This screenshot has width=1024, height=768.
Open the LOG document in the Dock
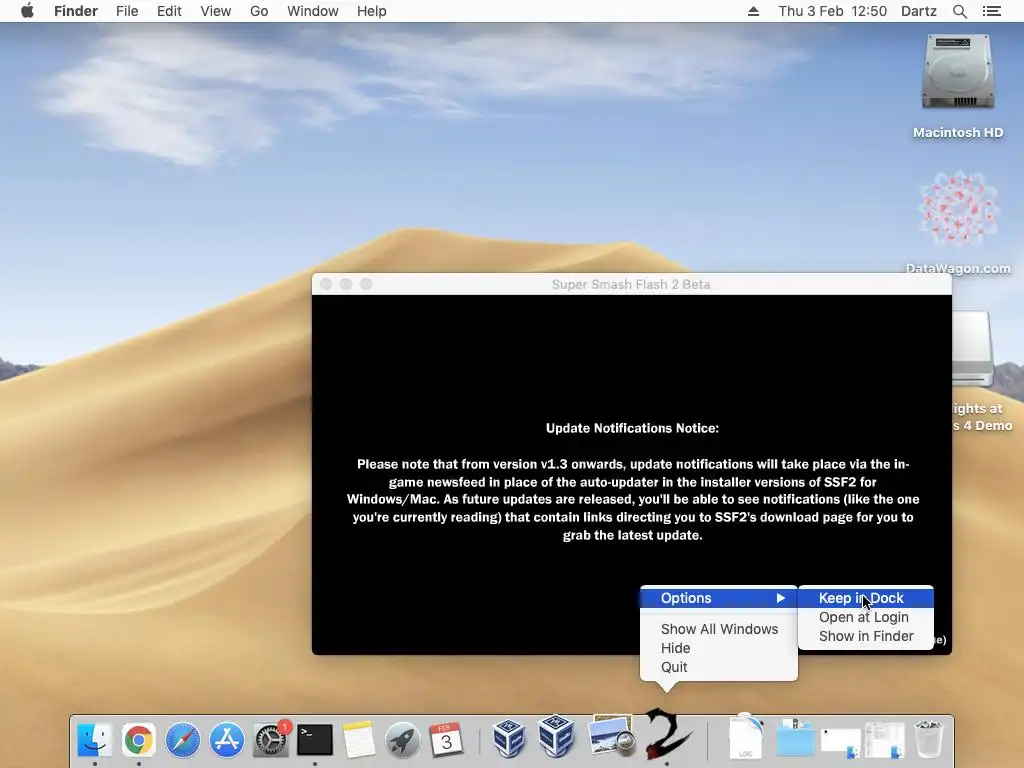pyautogui.click(x=746, y=737)
